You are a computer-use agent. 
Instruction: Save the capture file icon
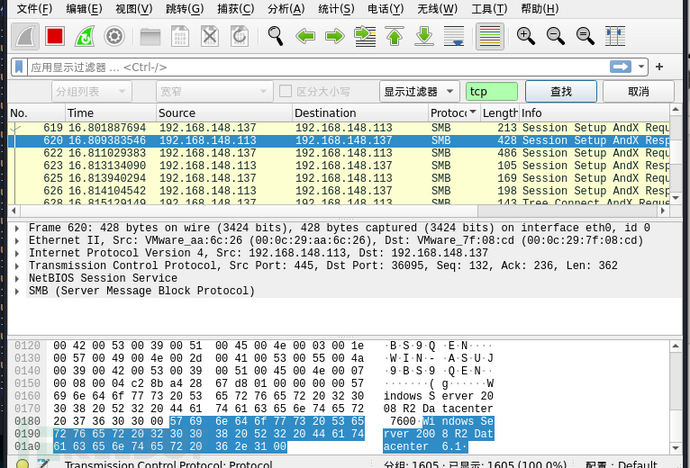tap(180, 36)
